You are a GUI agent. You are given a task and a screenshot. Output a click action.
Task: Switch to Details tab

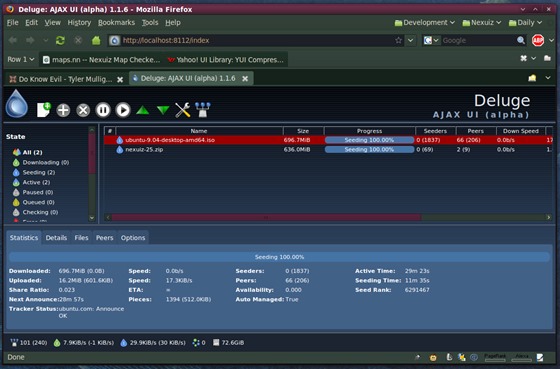point(56,238)
